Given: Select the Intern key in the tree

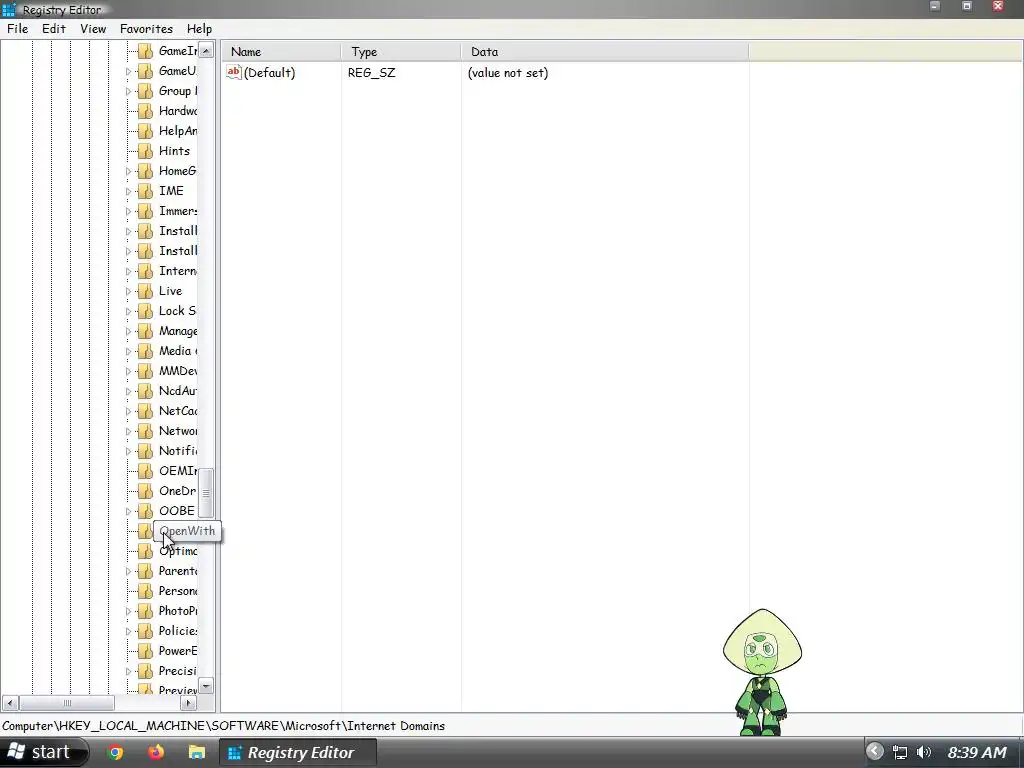Looking at the screenshot, I should (178, 271).
